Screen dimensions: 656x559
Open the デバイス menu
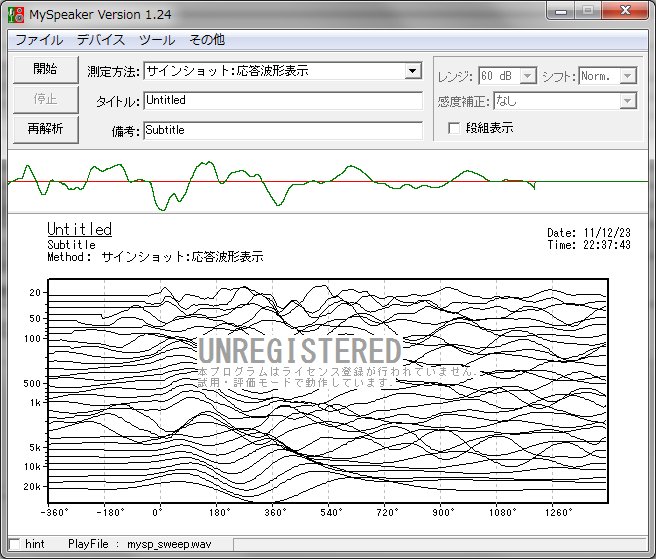101,40
